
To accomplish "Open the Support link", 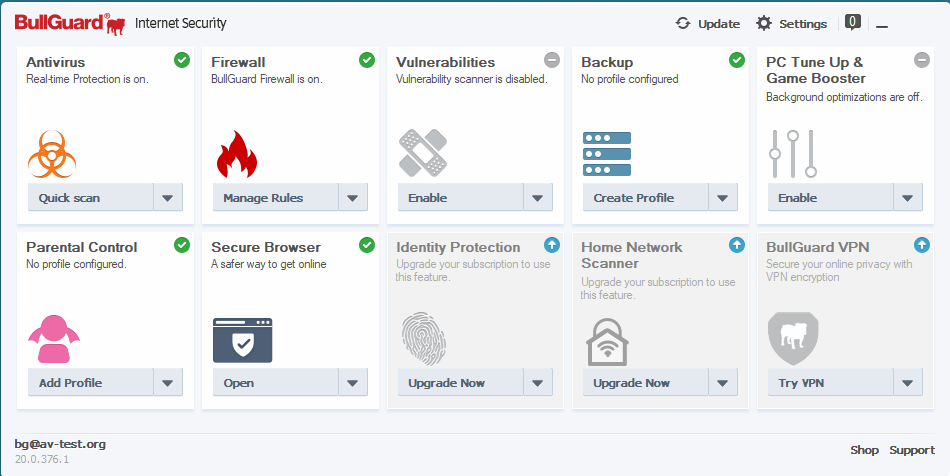I will click(912, 450).
